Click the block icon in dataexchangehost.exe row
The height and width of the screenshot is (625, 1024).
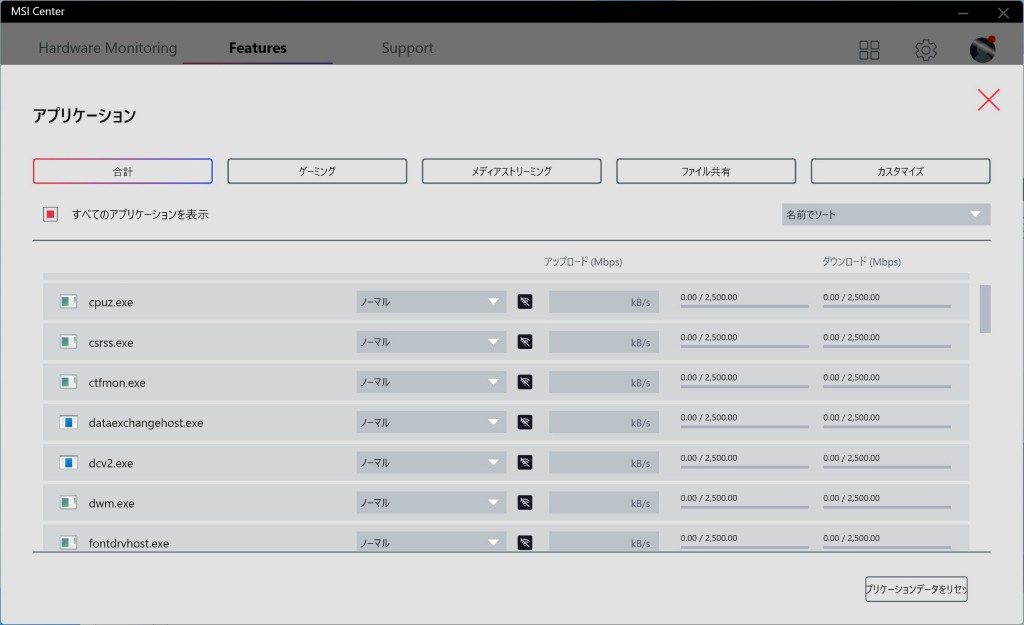pyautogui.click(x=525, y=422)
